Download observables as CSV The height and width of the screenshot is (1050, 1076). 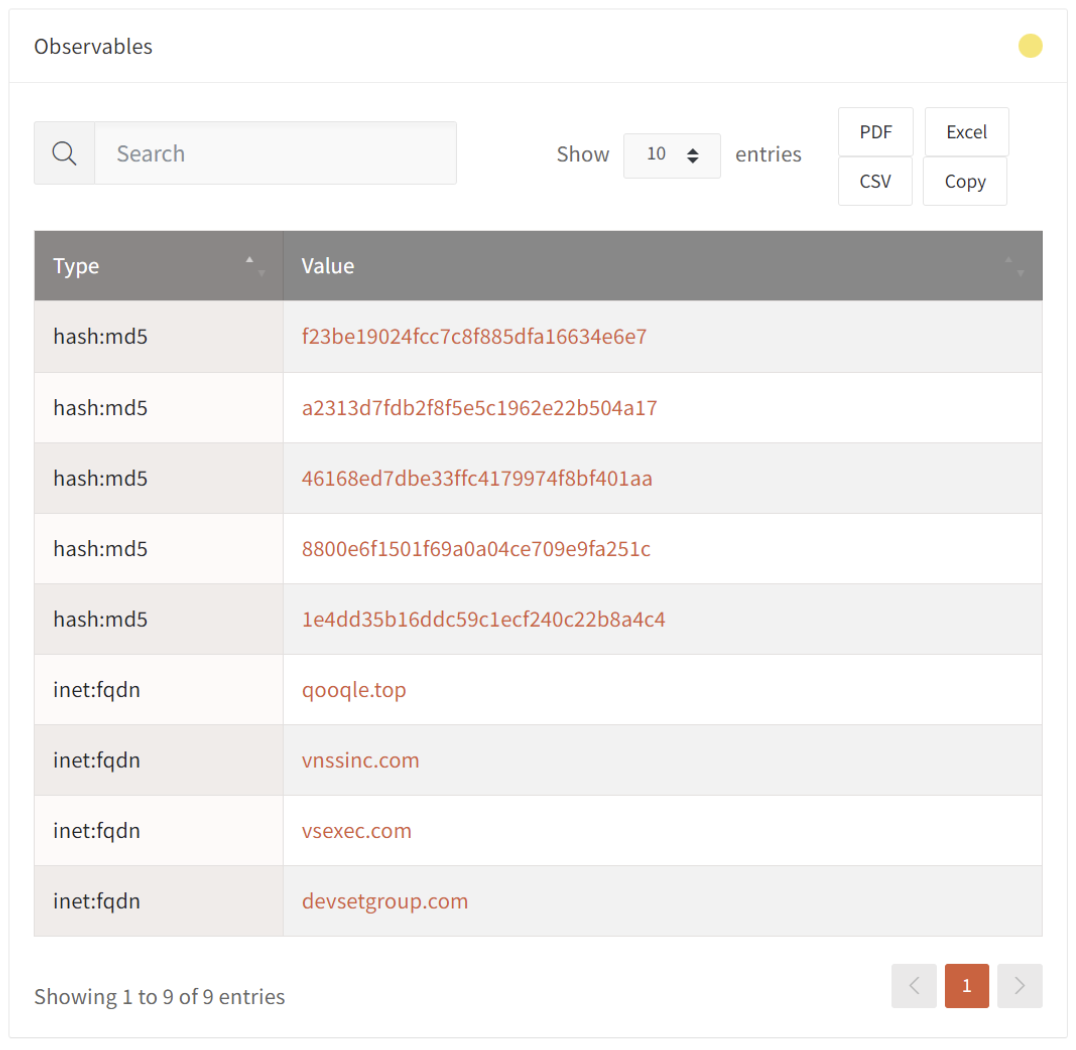[x=875, y=181]
